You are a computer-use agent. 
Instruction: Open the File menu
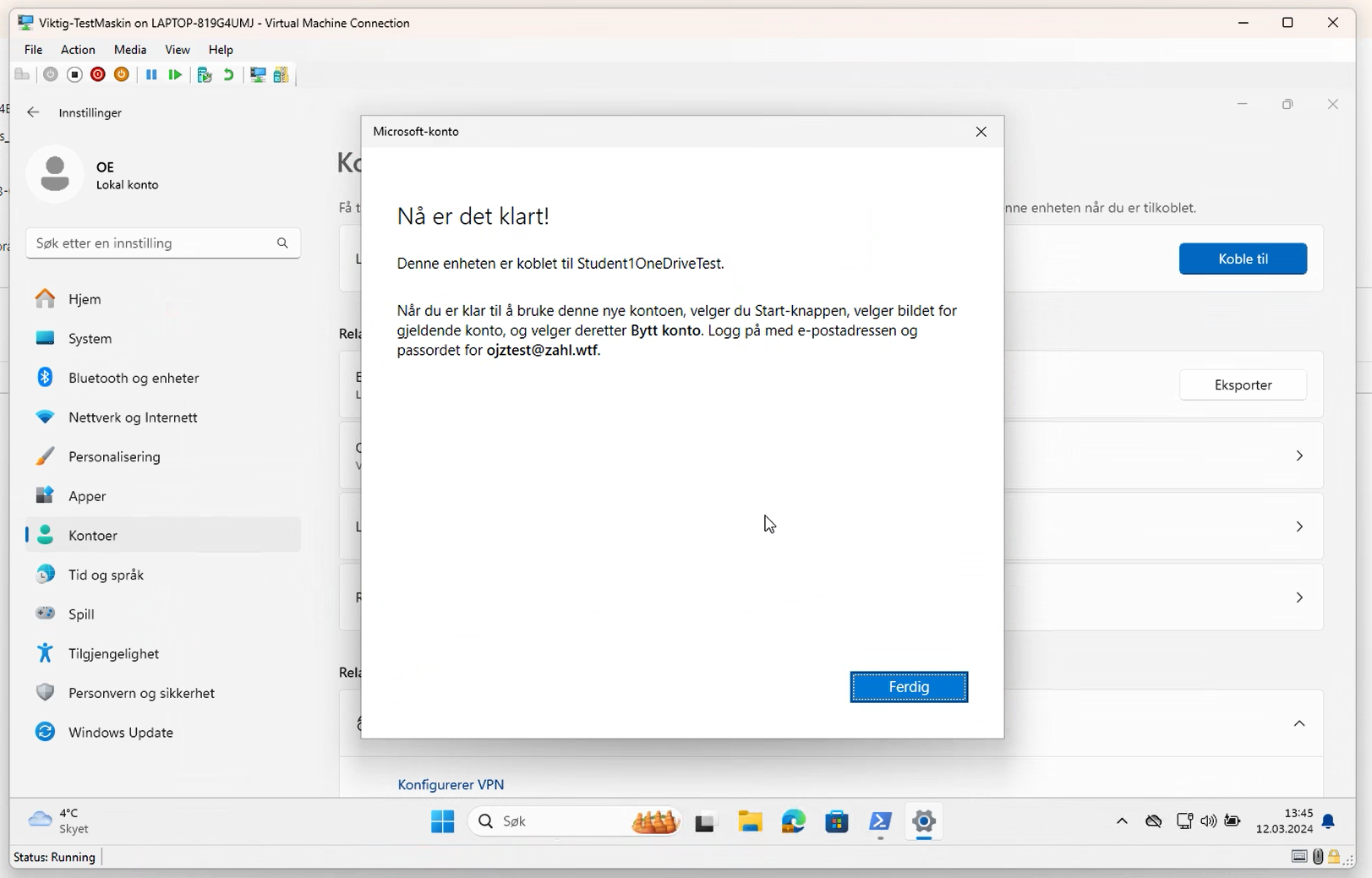33,50
